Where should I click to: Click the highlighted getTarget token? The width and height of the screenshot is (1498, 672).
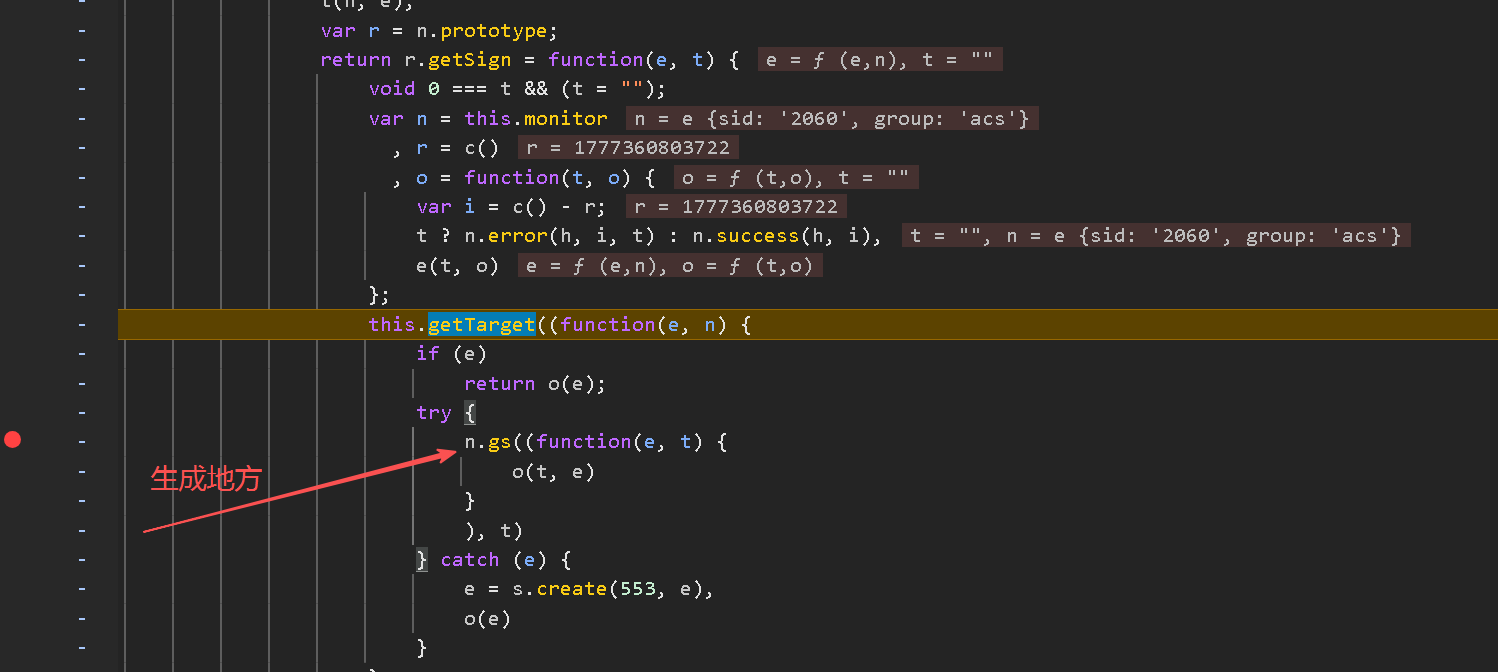(482, 324)
